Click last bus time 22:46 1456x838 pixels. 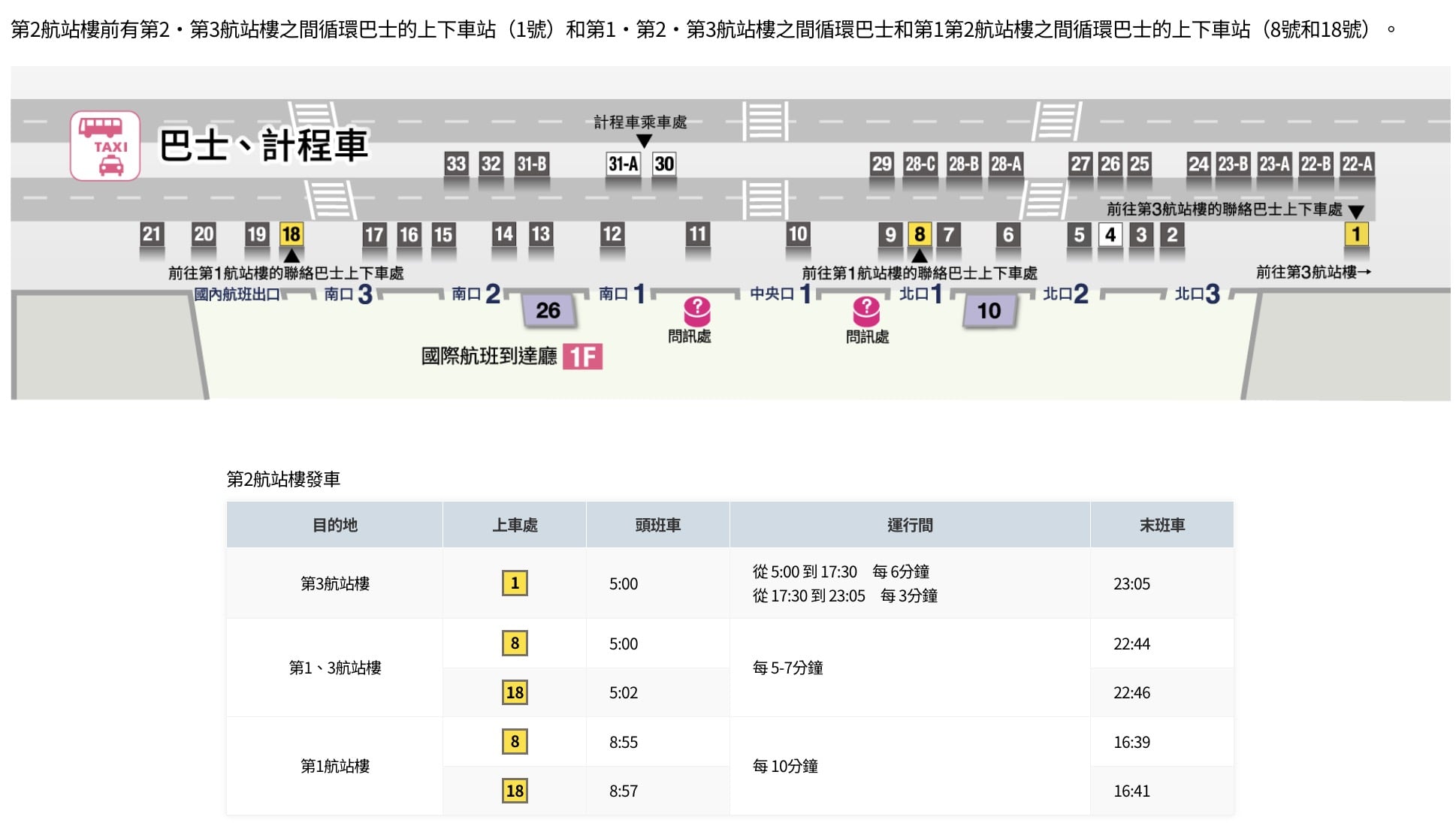(1131, 693)
